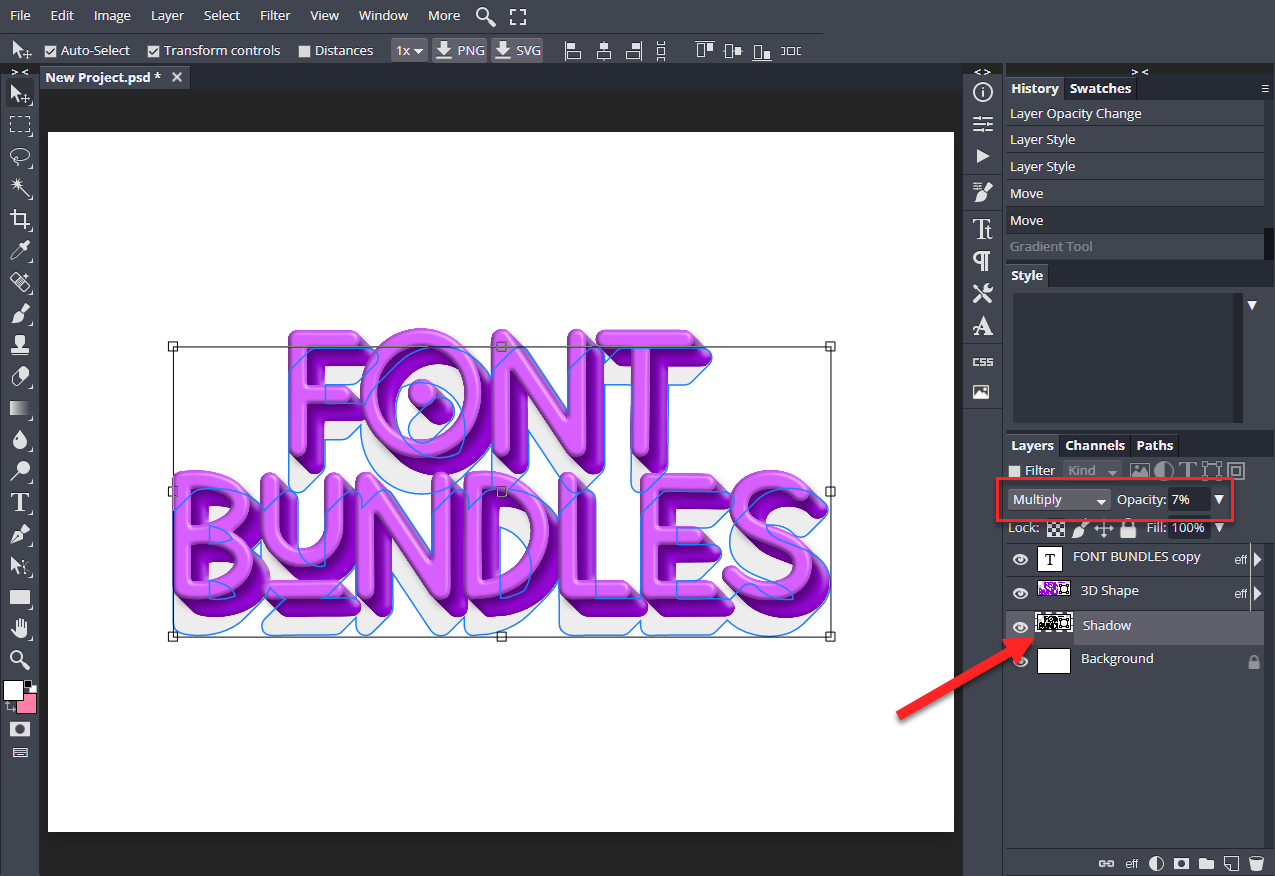Viewport: 1275px width, 876px height.
Task: Select the Eyedropper tool
Action: [19, 251]
